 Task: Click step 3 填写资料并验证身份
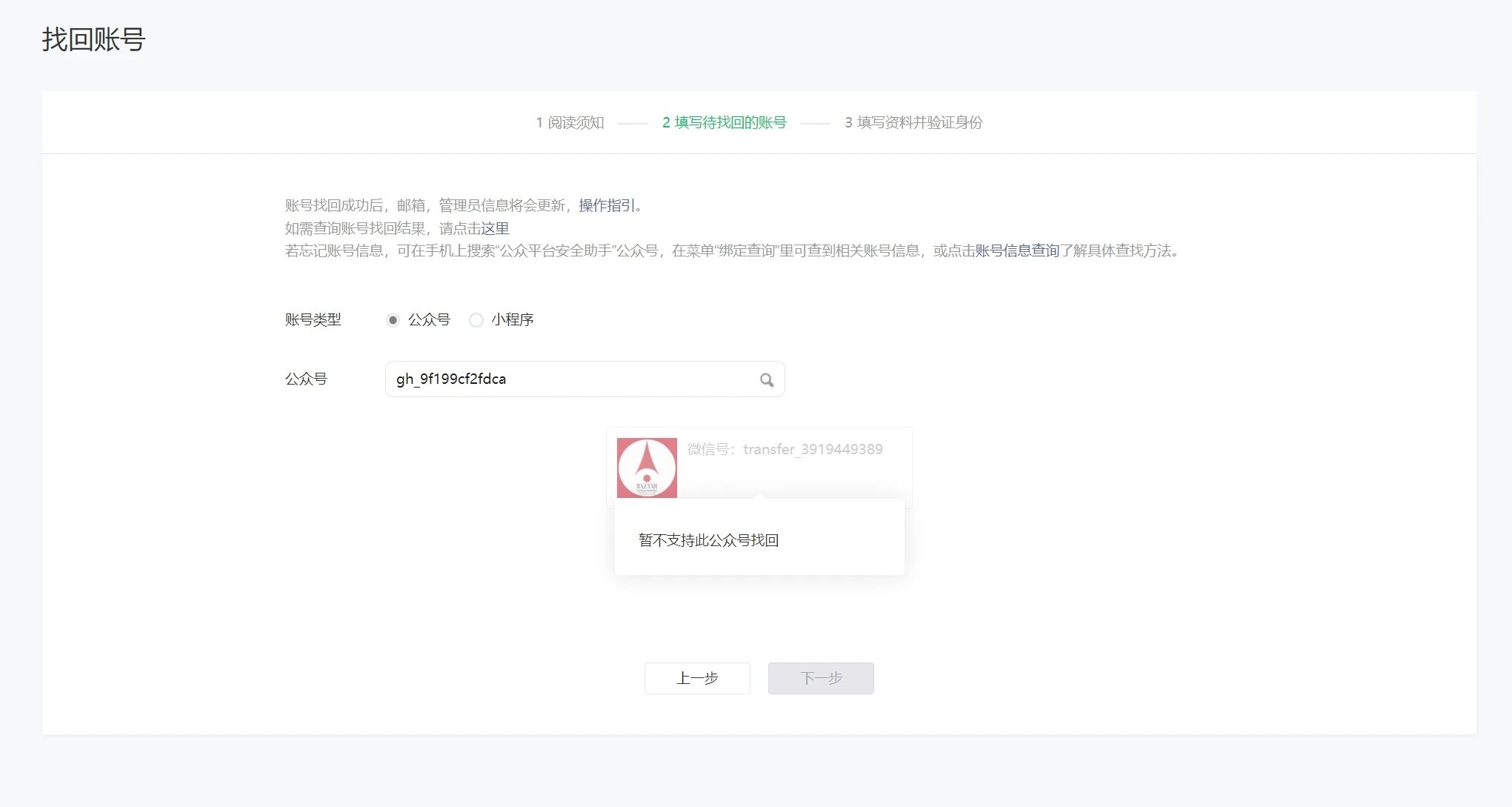click(x=913, y=123)
